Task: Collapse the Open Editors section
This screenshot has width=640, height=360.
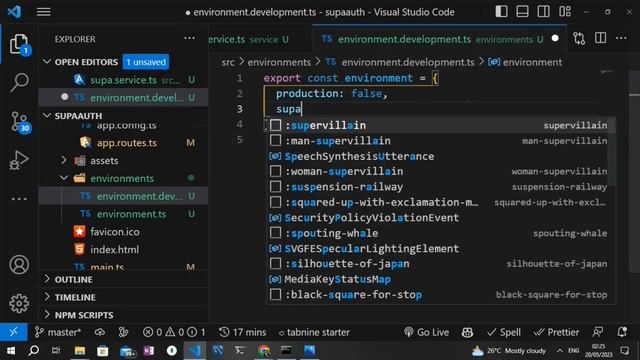Action: (x=47, y=62)
